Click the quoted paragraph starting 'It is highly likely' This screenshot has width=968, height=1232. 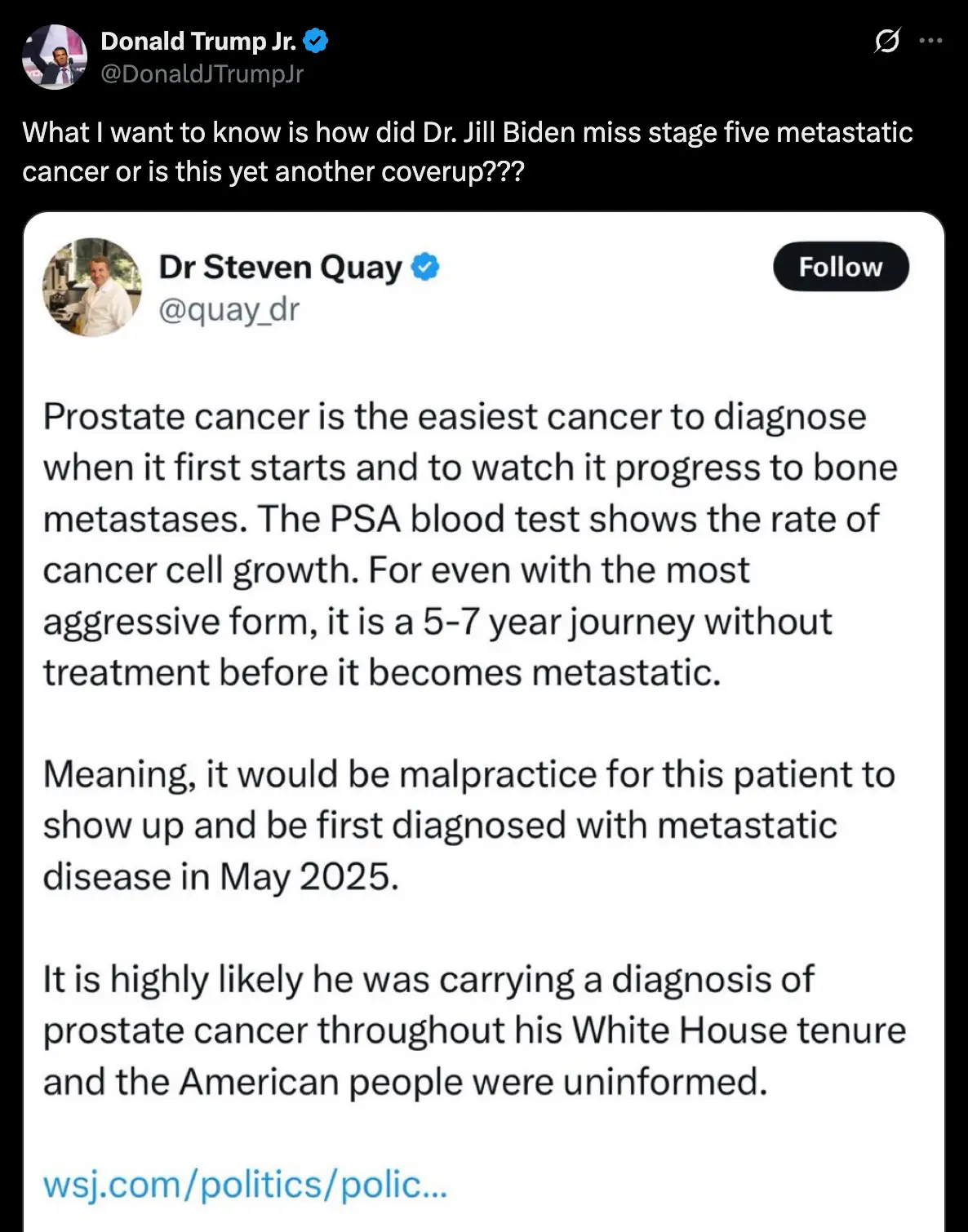point(473,1030)
